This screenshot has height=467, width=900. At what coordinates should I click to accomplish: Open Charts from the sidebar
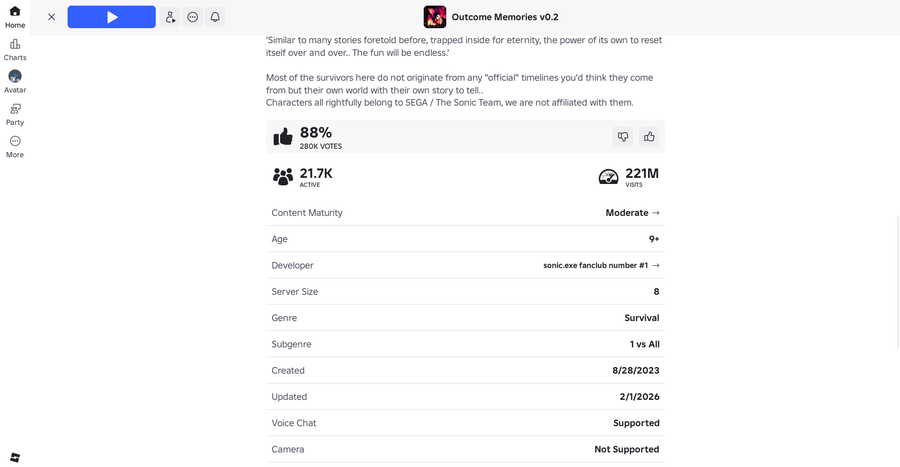(15, 49)
